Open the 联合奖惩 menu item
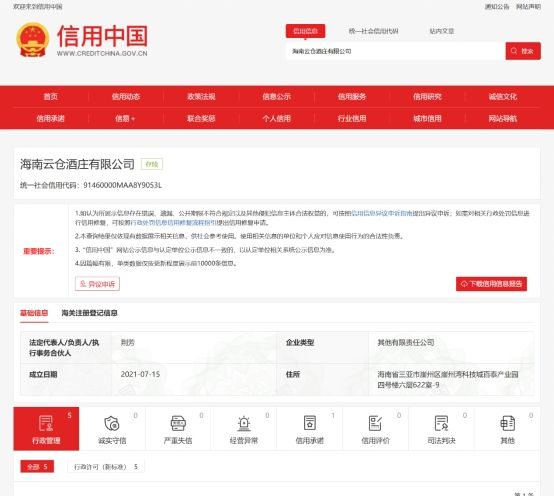This screenshot has width=554, height=497. tap(201, 119)
